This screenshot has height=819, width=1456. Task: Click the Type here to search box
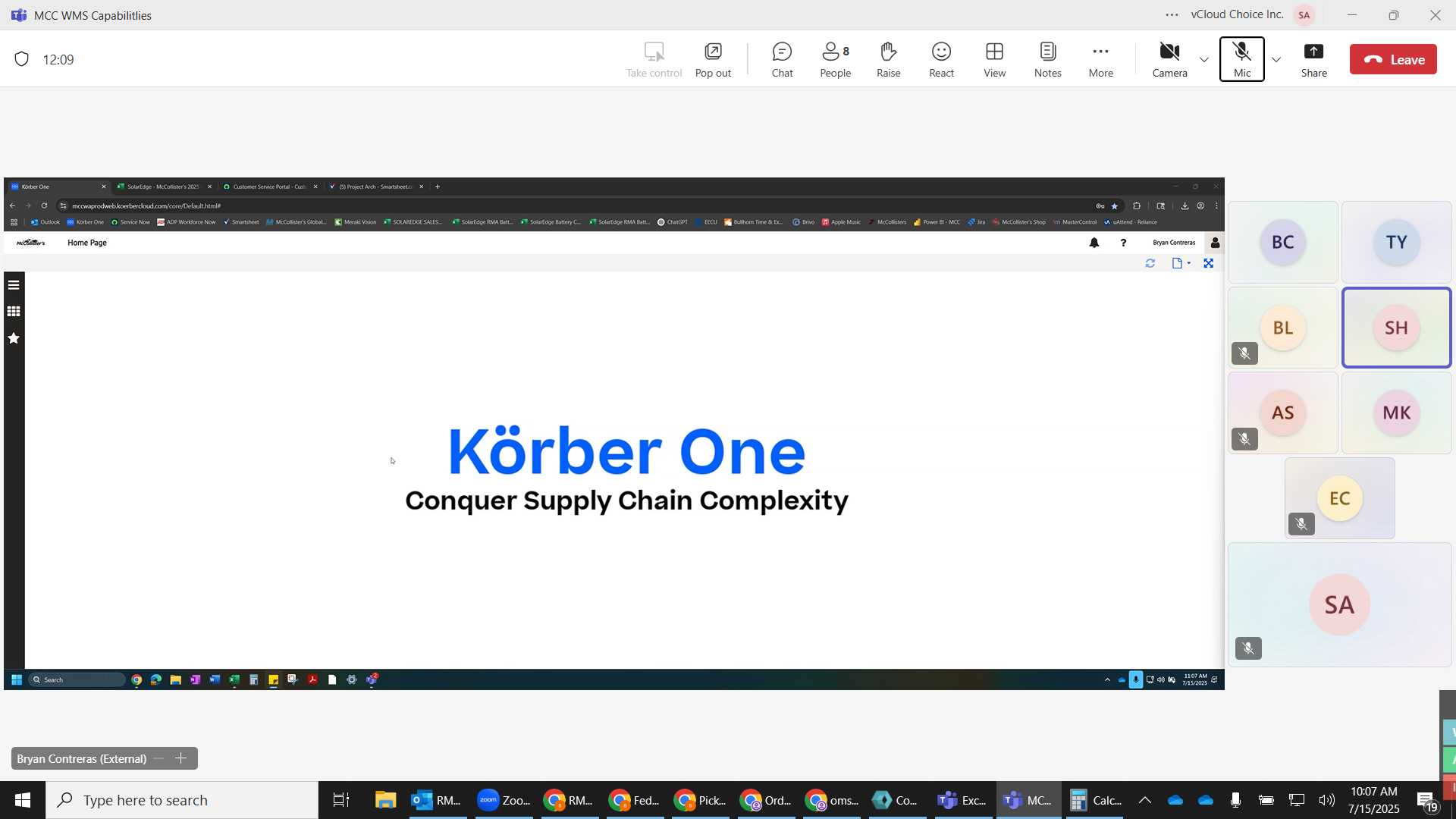182,800
